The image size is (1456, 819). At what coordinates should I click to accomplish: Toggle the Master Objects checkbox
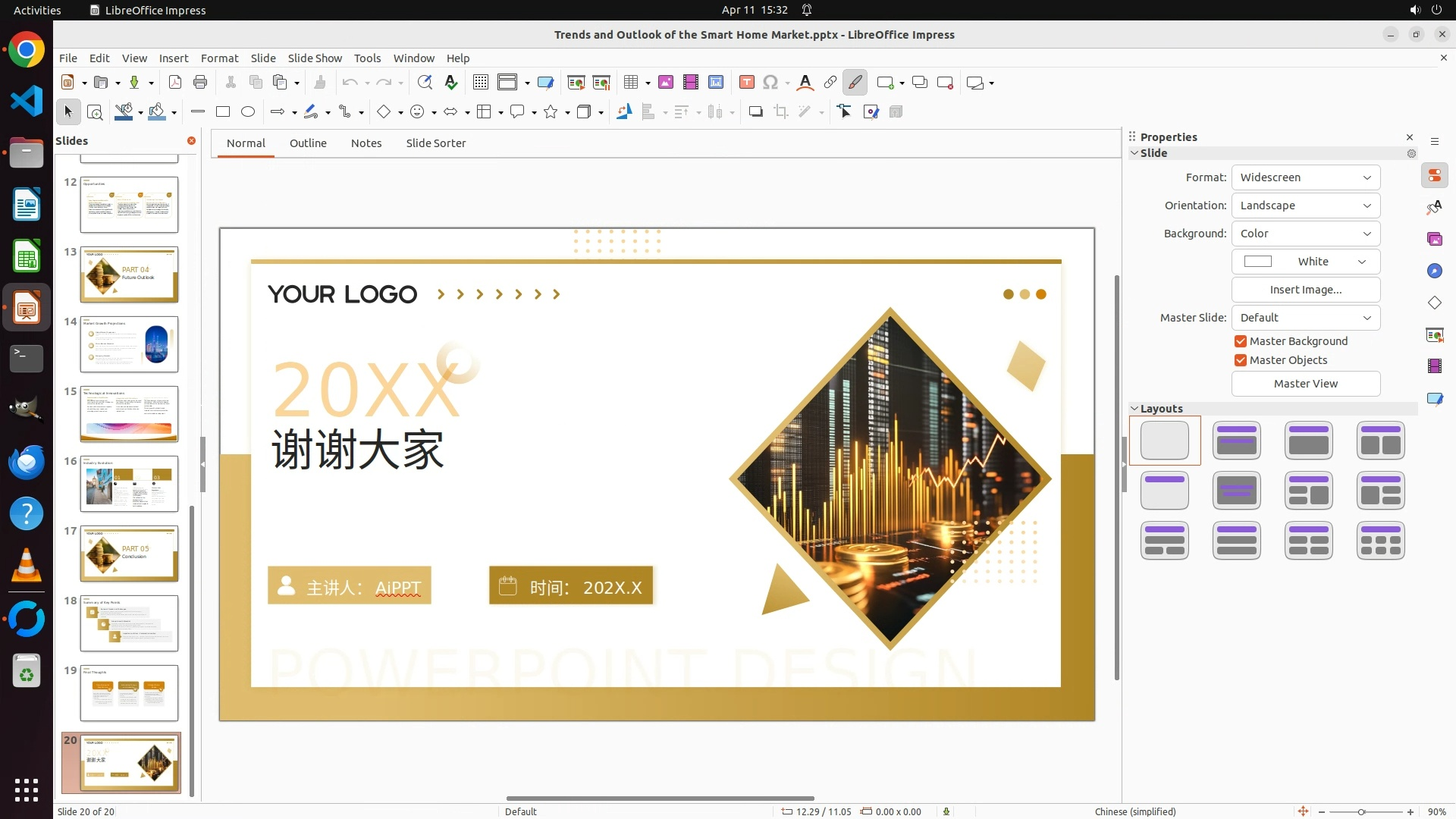(1241, 360)
